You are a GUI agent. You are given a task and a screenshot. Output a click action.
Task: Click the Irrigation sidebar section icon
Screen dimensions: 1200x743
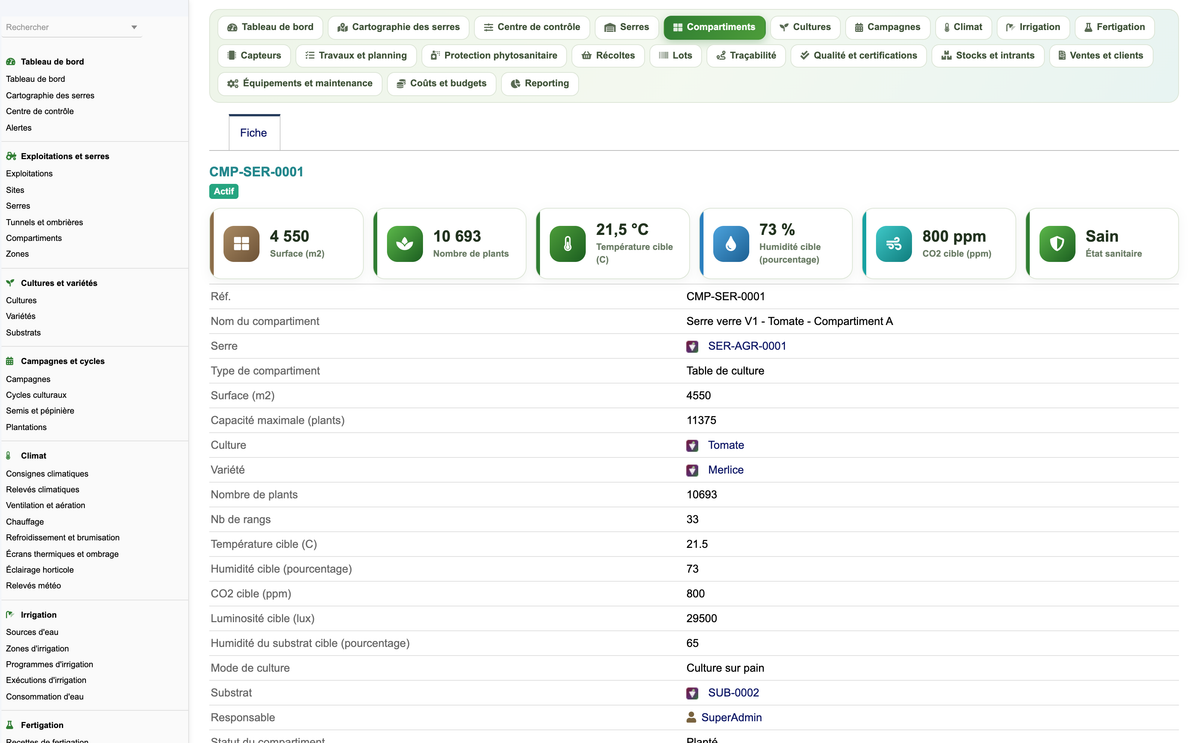point(10,615)
